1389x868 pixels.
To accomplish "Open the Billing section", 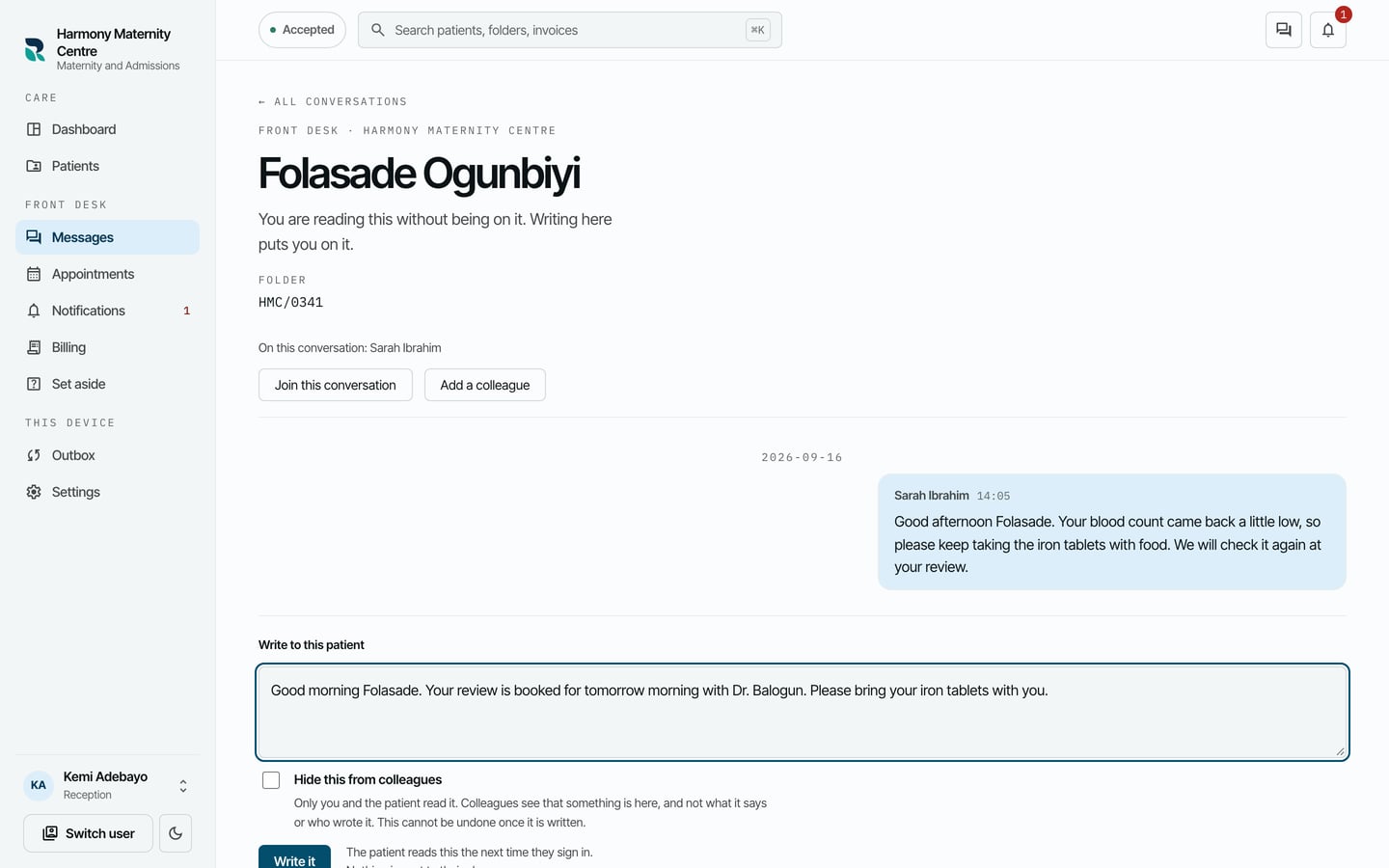I will [107, 347].
